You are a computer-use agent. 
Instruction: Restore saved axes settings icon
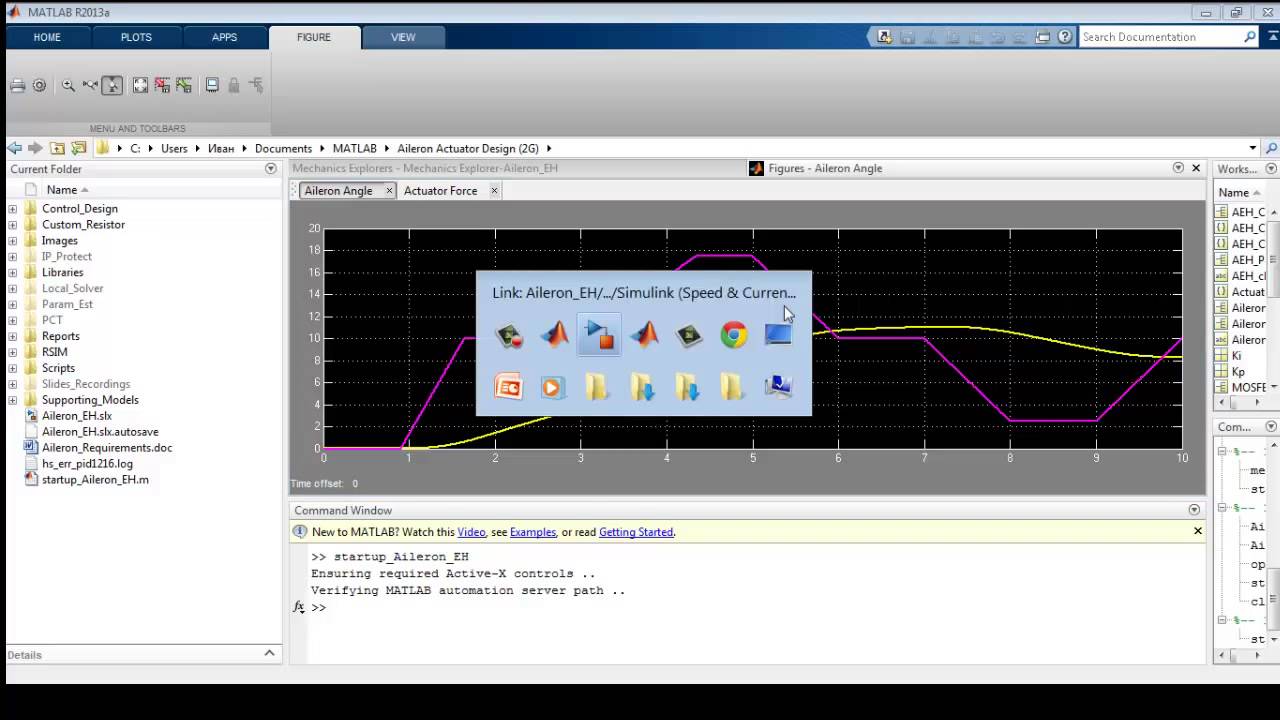coord(184,86)
